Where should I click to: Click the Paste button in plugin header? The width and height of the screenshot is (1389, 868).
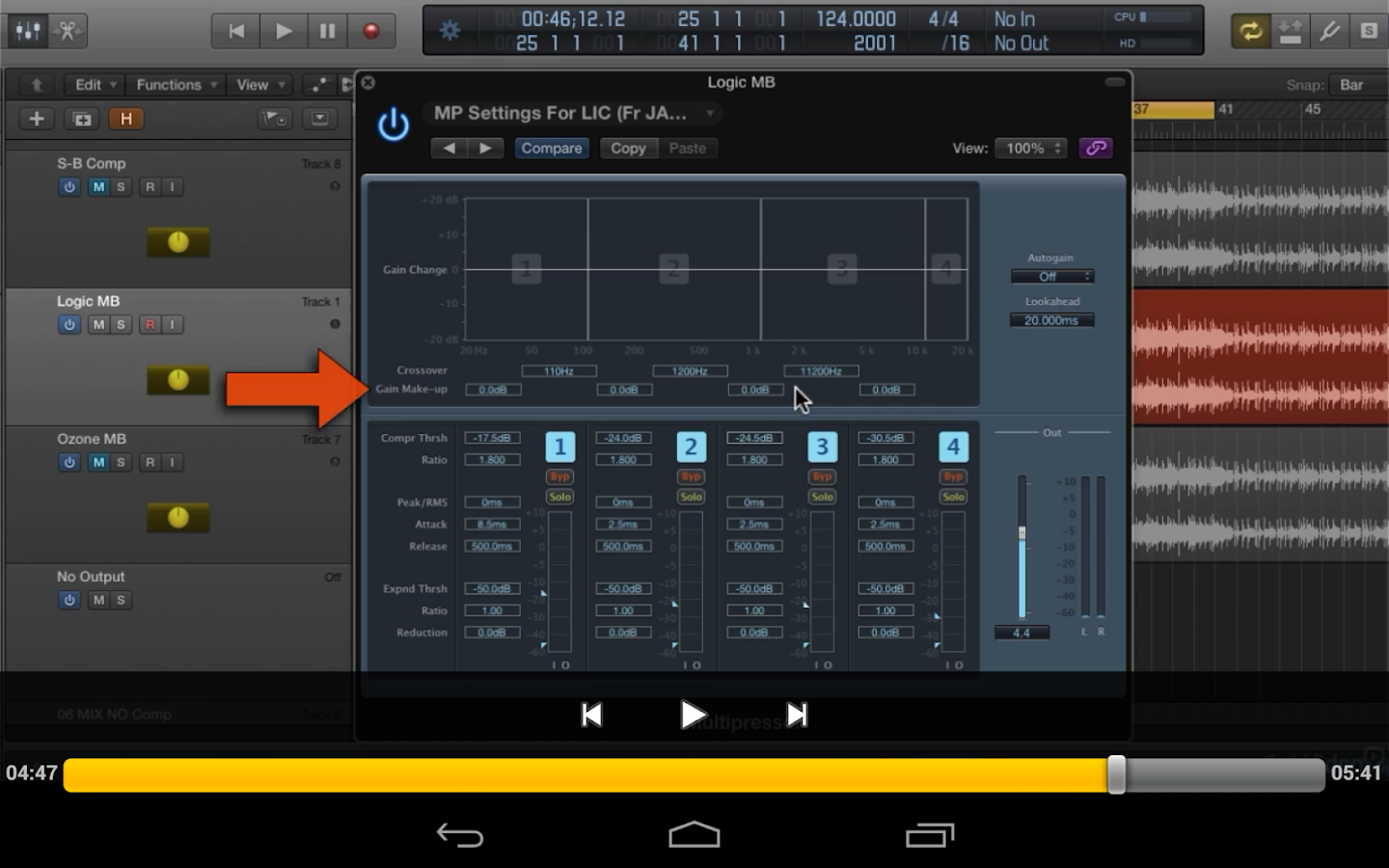pos(688,149)
